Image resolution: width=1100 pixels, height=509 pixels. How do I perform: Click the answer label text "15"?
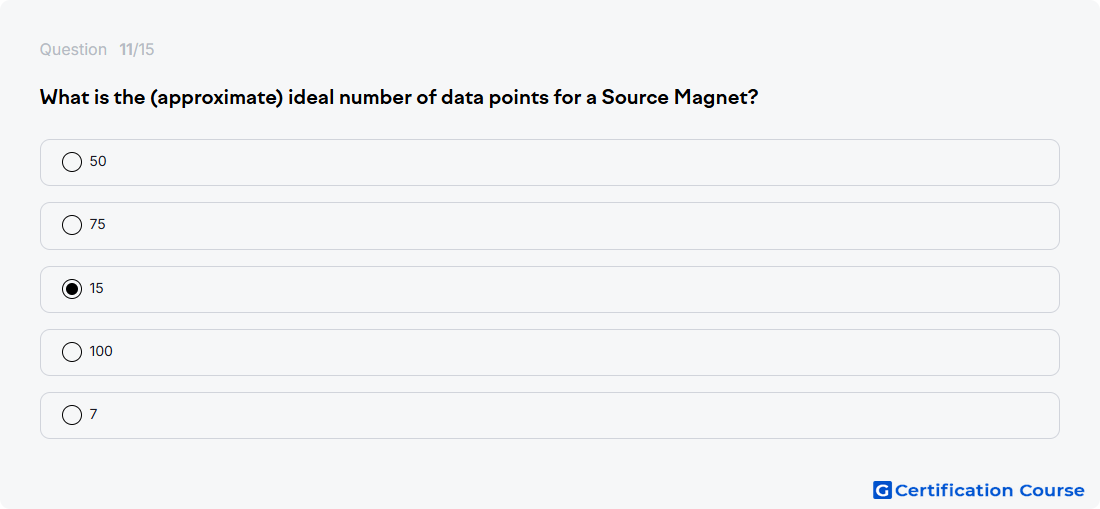97,288
